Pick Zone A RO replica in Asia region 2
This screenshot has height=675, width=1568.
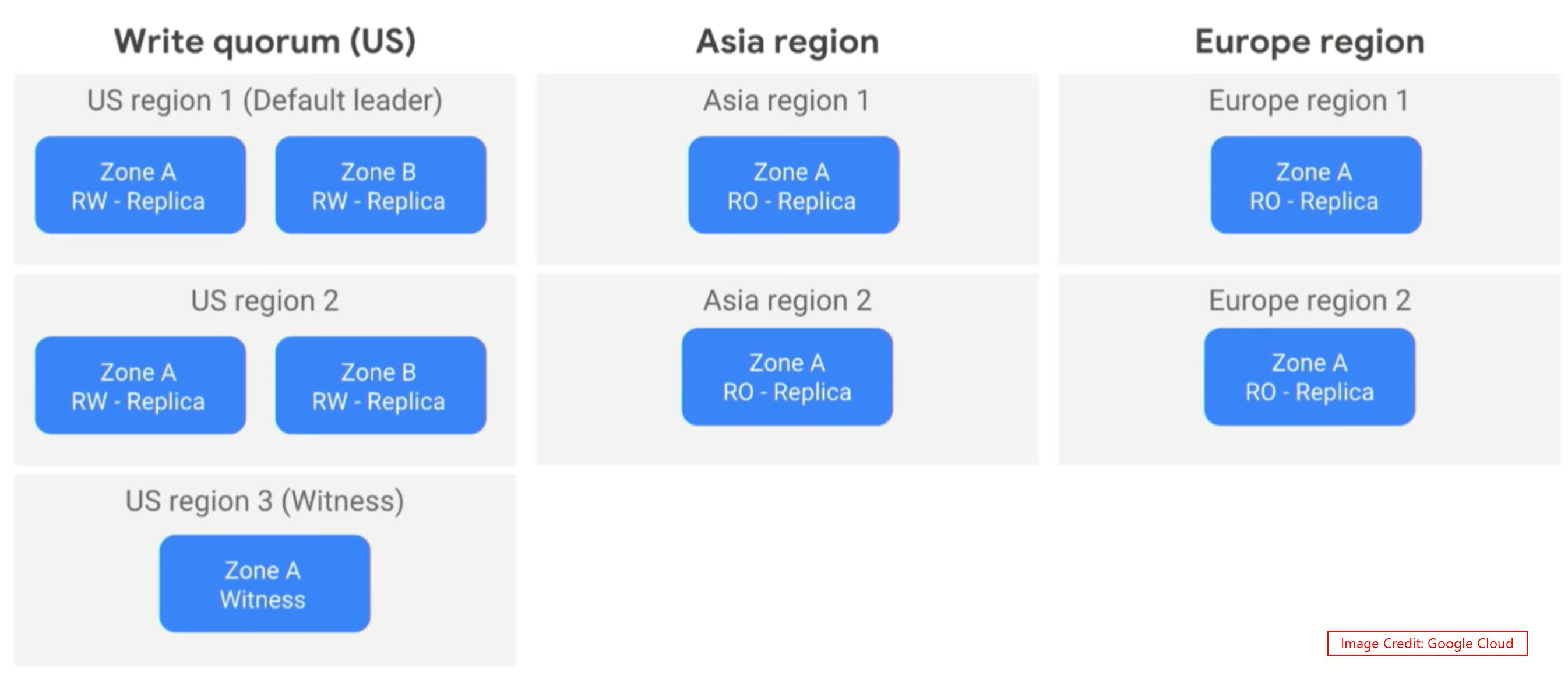tap(787, 377)
